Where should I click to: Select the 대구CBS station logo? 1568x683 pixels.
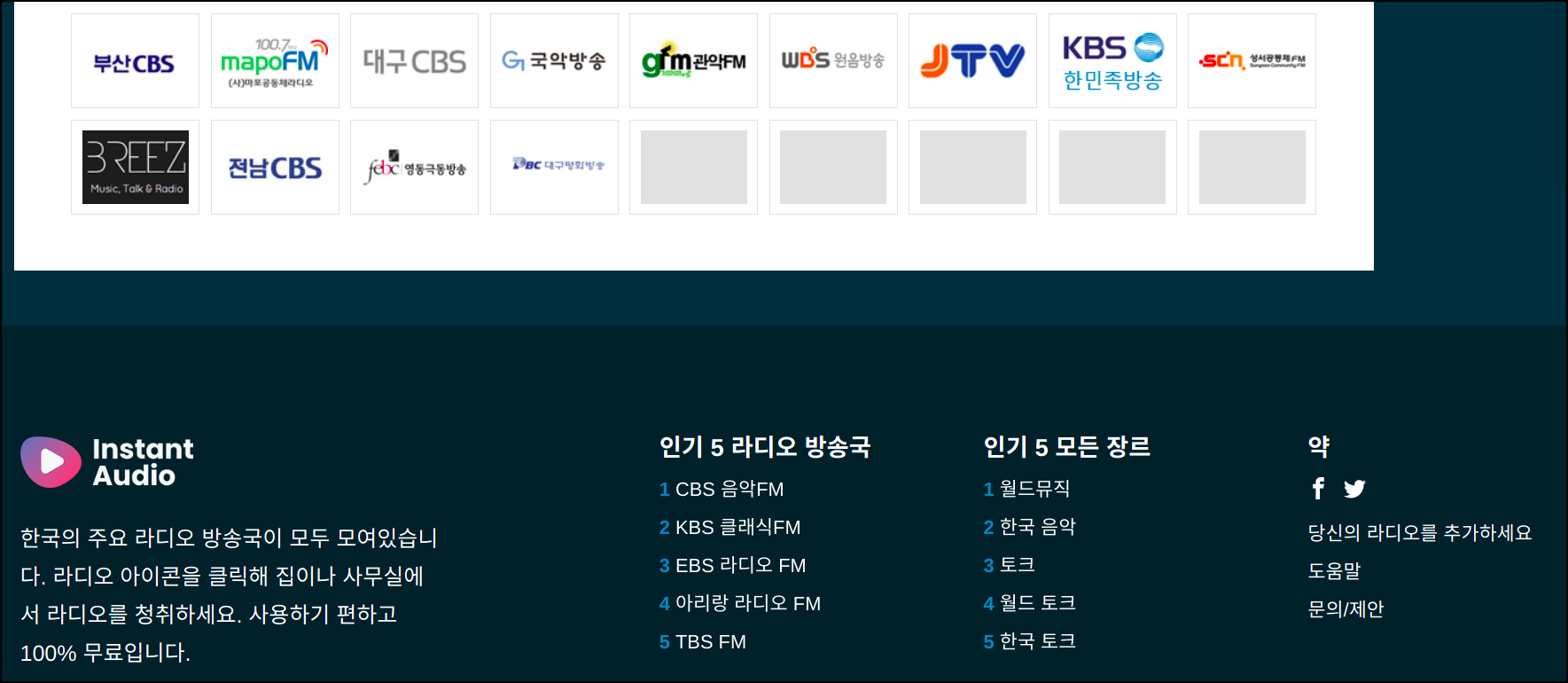coord(414,60)
